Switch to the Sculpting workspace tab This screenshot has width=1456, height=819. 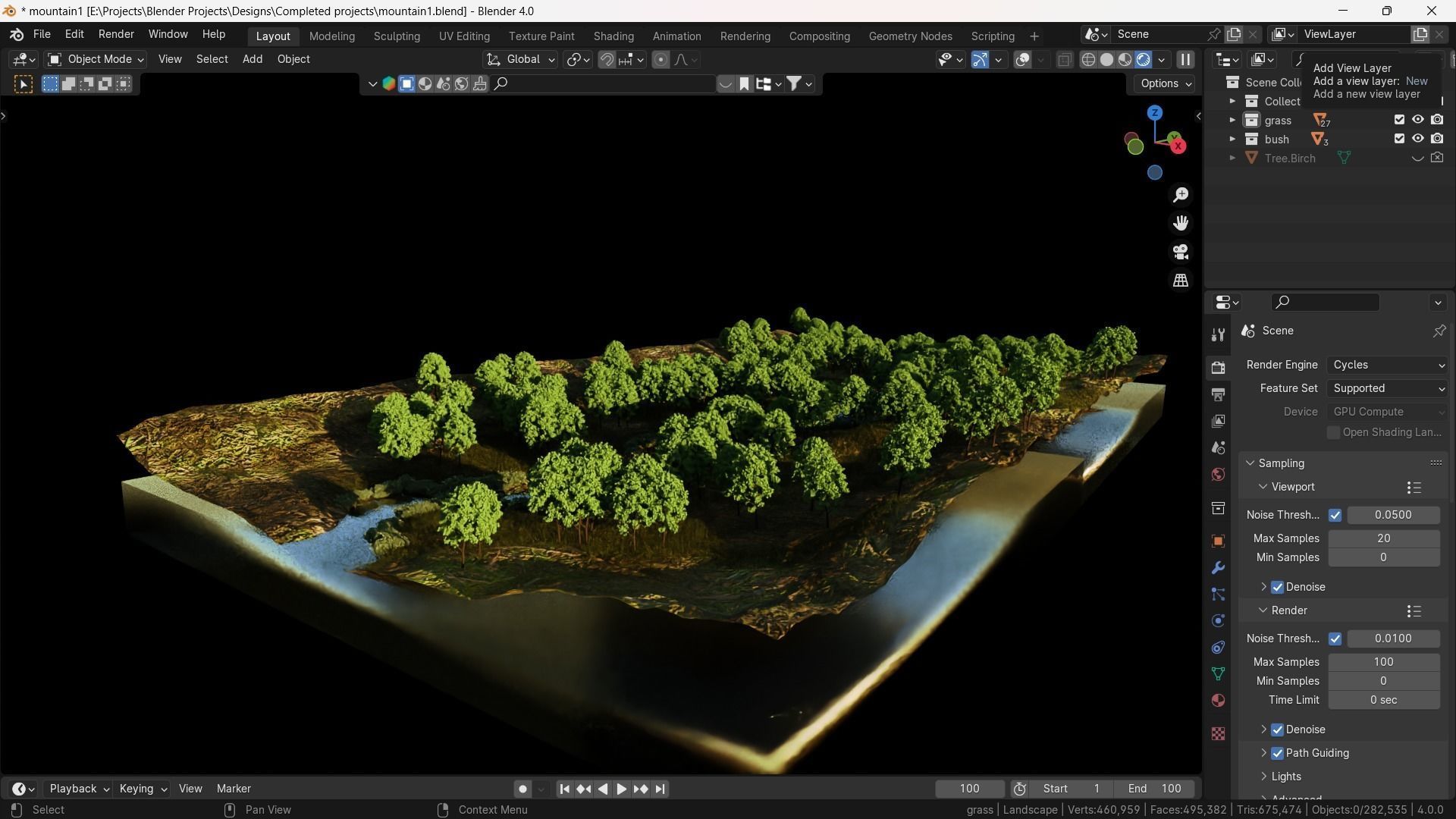[x=397, y=36]
